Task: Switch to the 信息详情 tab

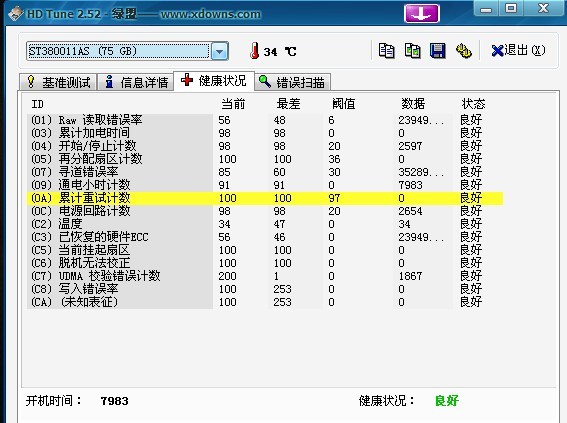Action: (x=136, y=82)
